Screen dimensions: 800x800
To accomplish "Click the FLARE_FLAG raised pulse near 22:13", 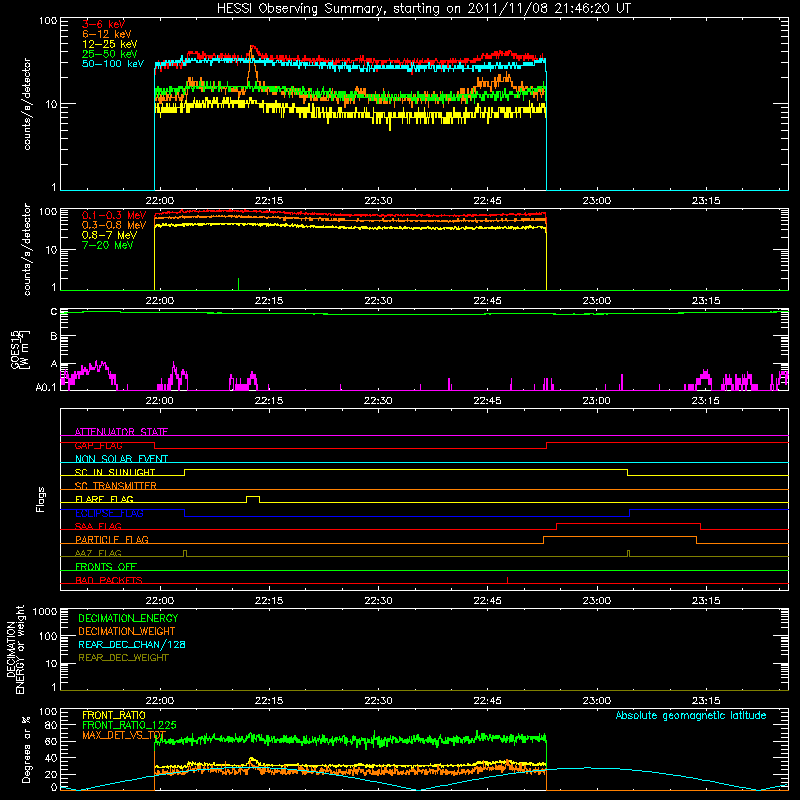I will pos(253,498).
